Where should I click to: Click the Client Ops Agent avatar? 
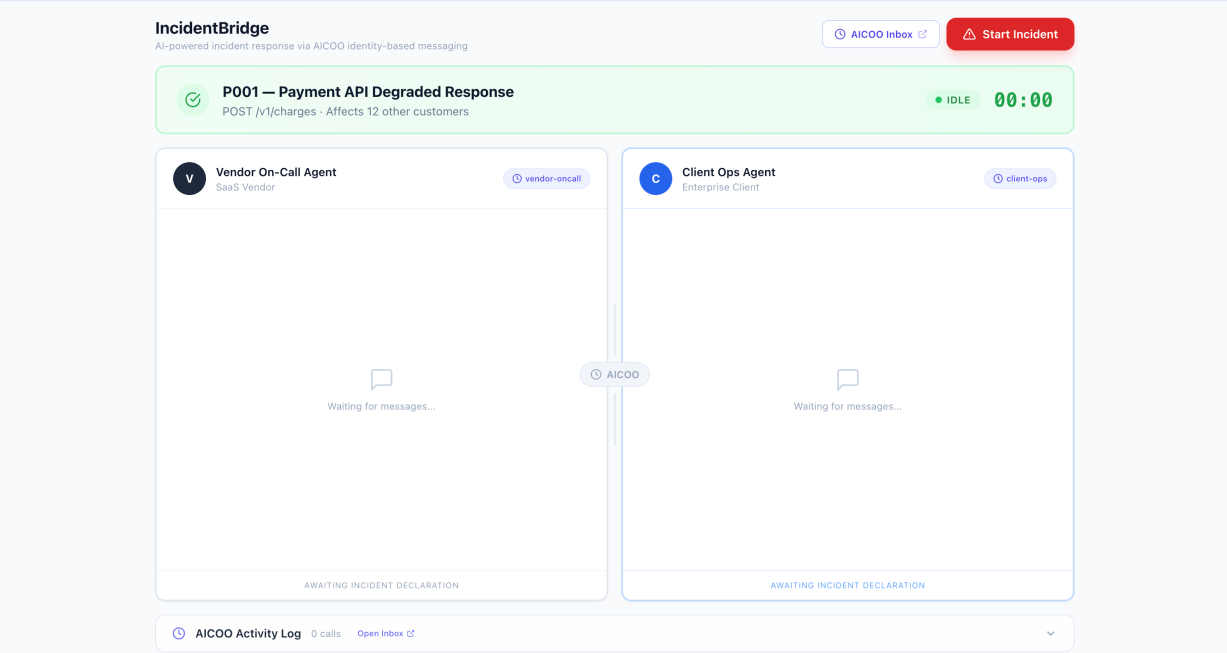(x=656, y=179)
